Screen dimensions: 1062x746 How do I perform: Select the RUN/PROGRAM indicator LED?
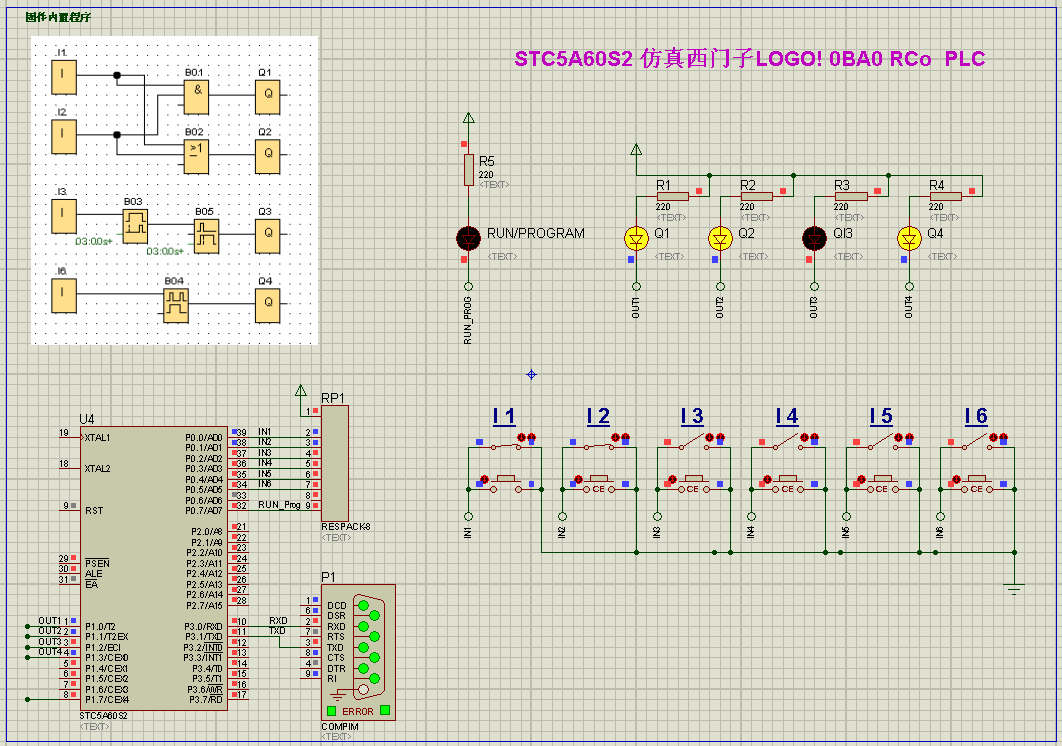[x=468, y=238]
